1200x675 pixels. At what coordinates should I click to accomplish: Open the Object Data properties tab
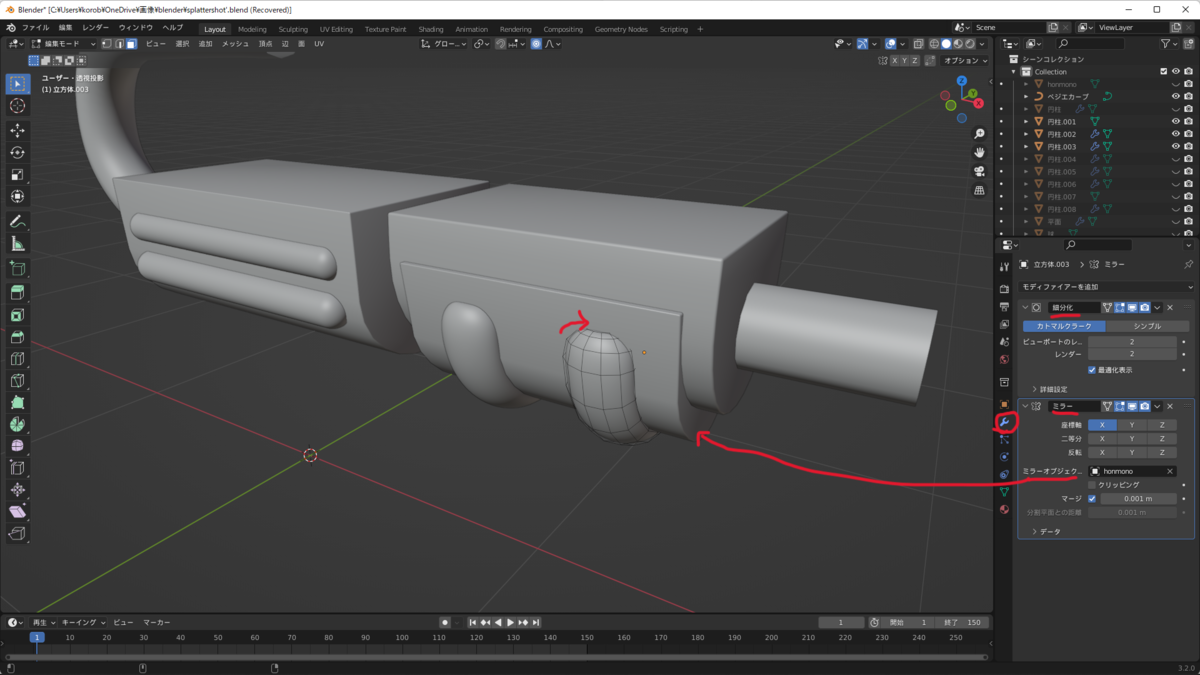tap(1004, 492)
